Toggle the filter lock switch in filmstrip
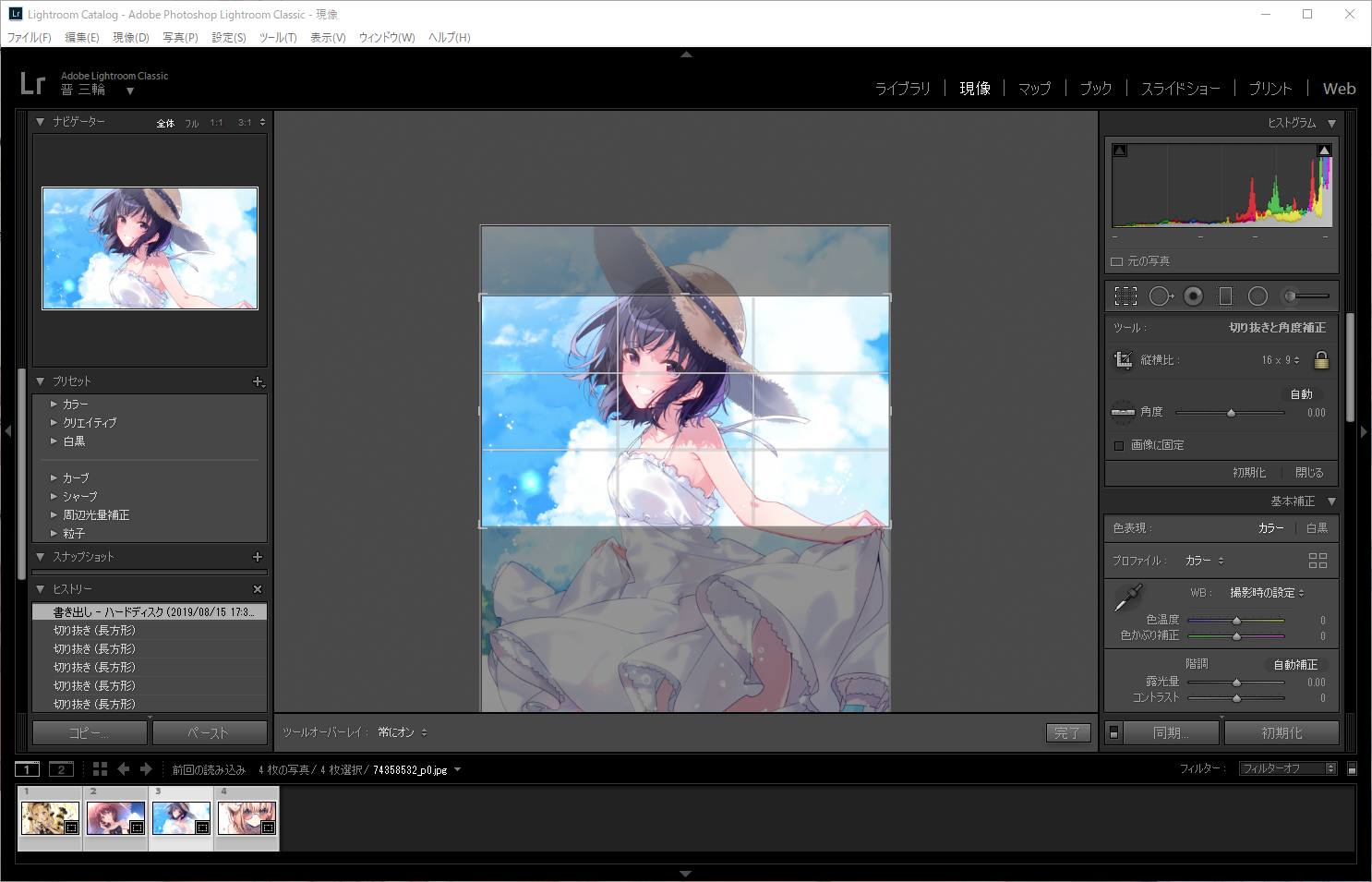This screenshot has height=882, width=1372. click(1352, 768)
